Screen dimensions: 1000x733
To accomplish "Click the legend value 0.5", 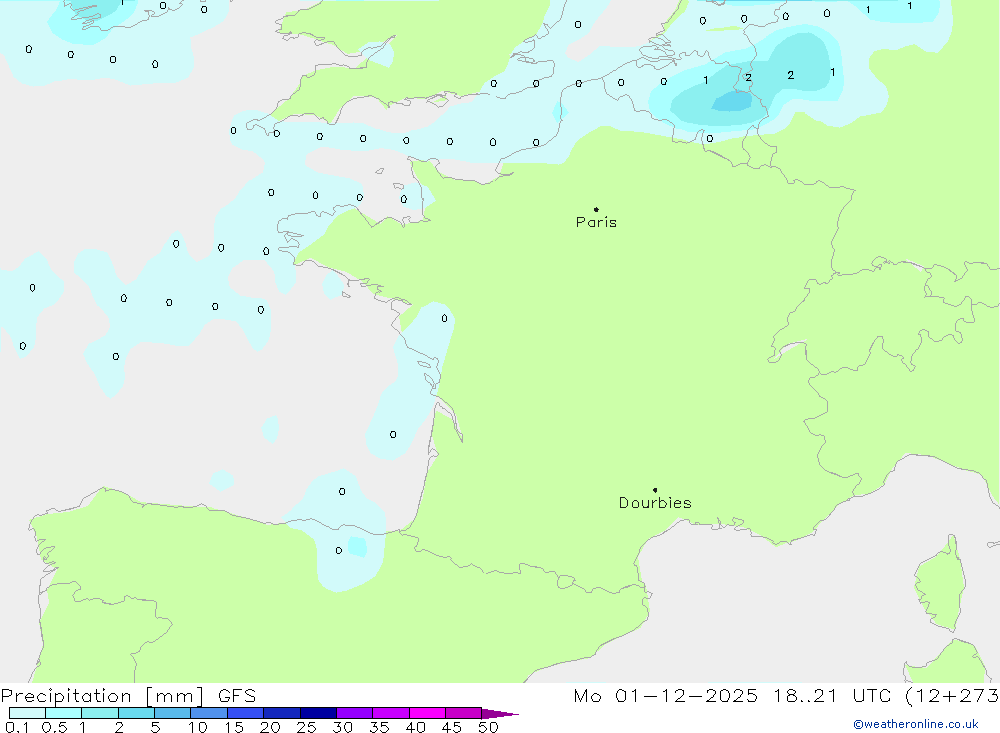I will tap(54, 727).
